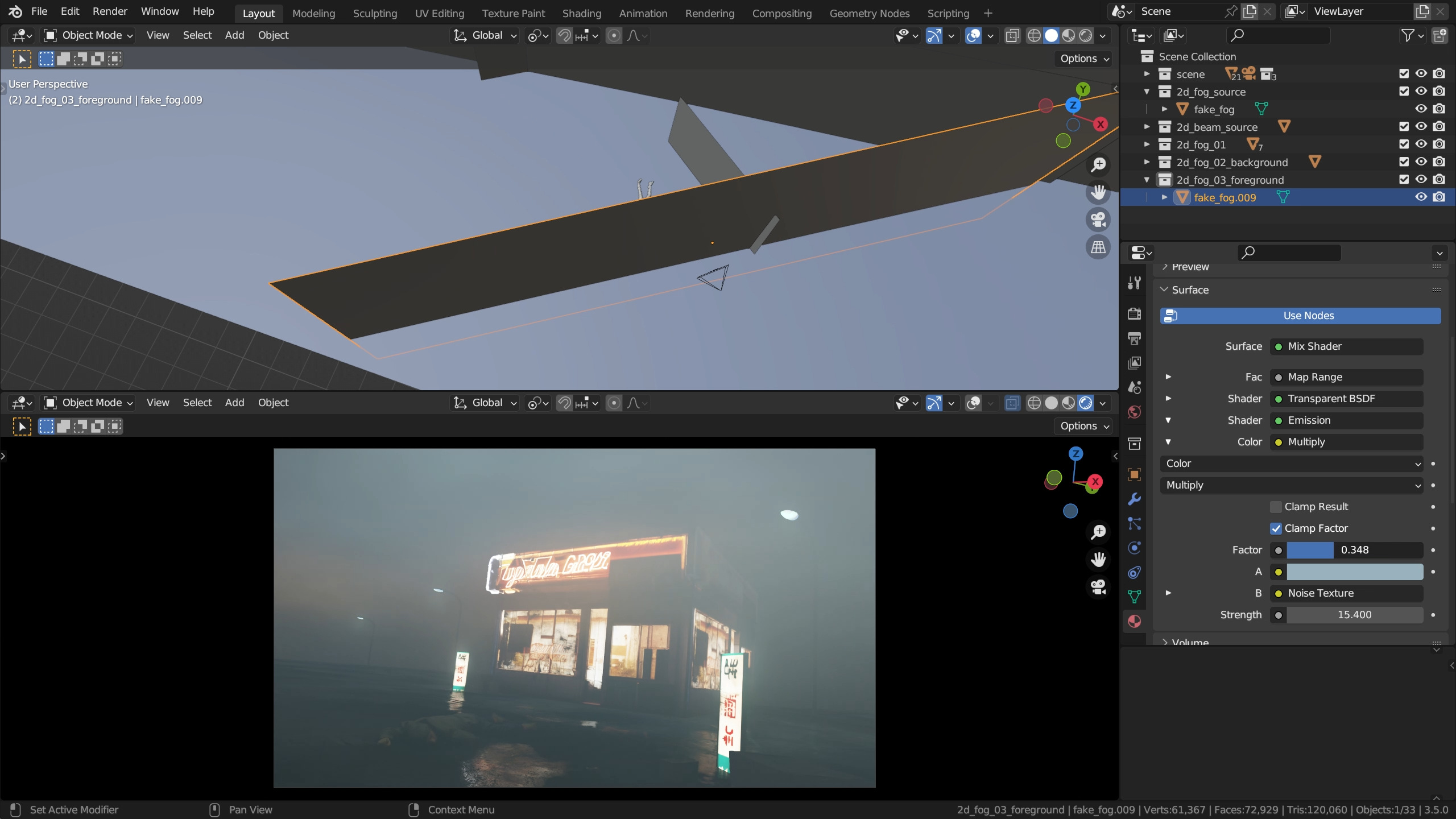Open the Object Data properties tab (green triangle)
1456x819 pixels.
coord(1134,595)
